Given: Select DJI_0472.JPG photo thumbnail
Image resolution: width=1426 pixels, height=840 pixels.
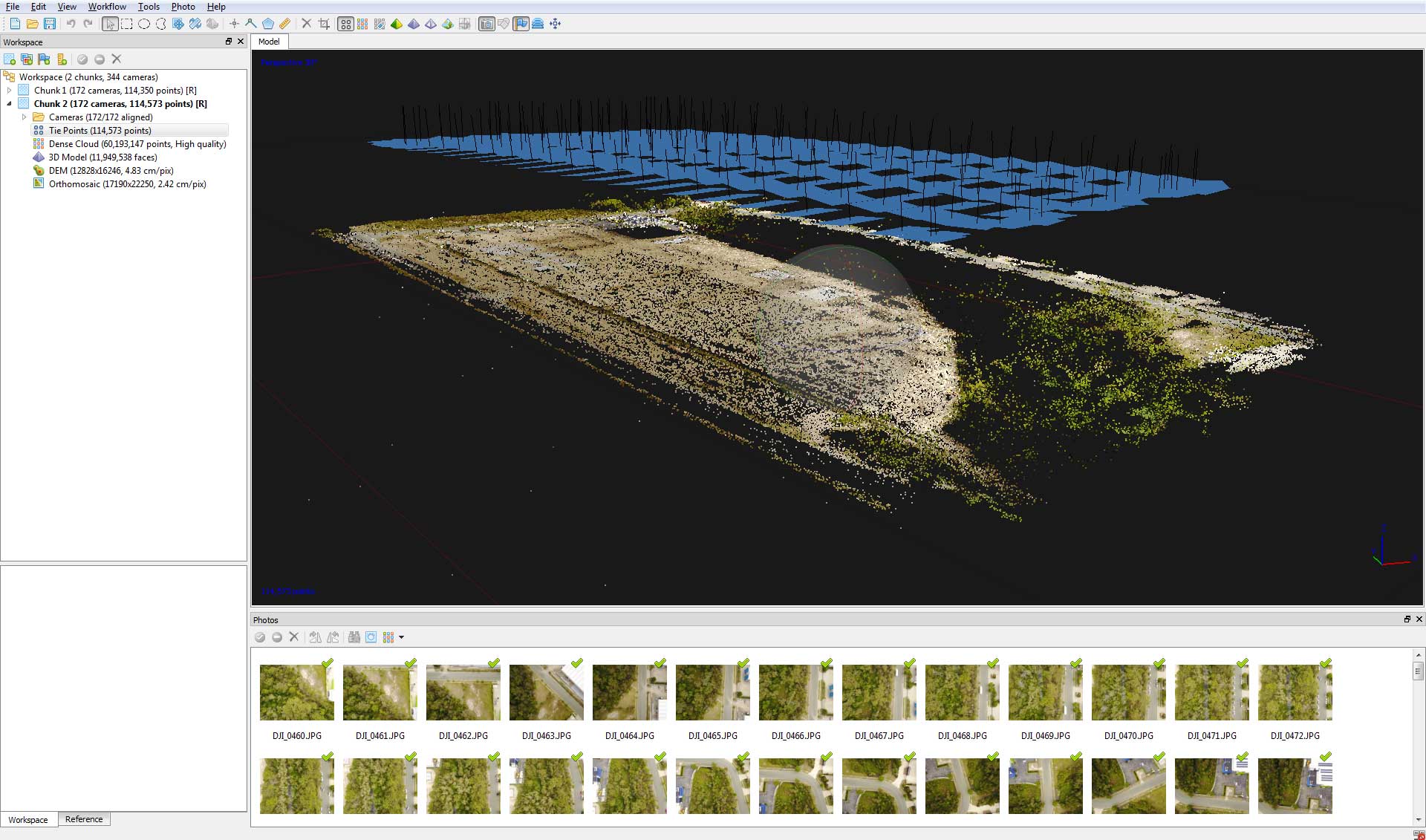Looking at the screenshot, I should pyautogui.click(x=1295, y=692).
